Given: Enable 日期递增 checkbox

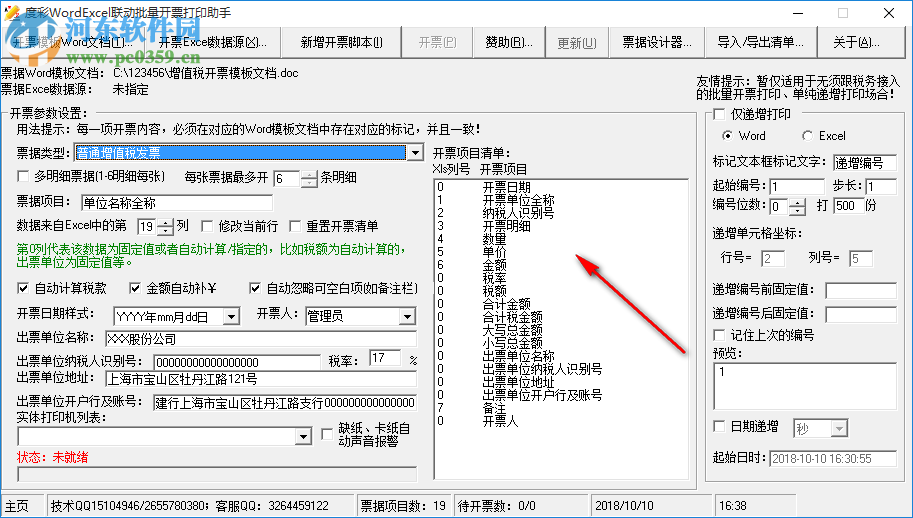Looking at the screenshot, I should pyautogui.click(x=720, y=426).
